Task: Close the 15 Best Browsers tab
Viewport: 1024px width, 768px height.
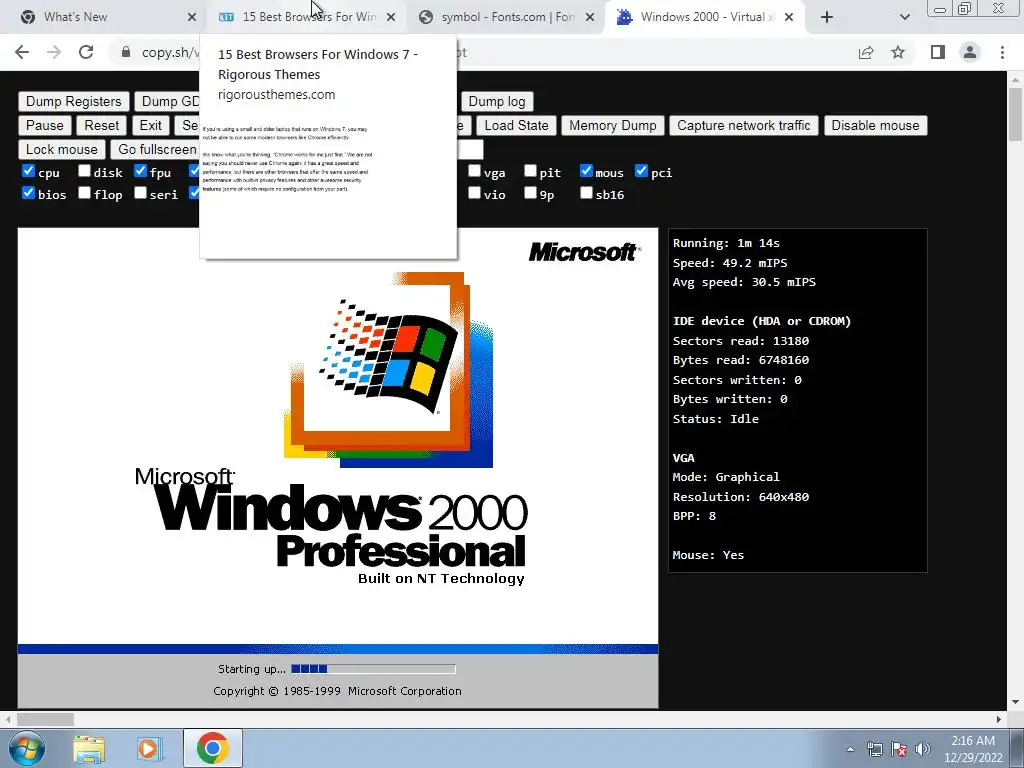Action: pos(391,17)
